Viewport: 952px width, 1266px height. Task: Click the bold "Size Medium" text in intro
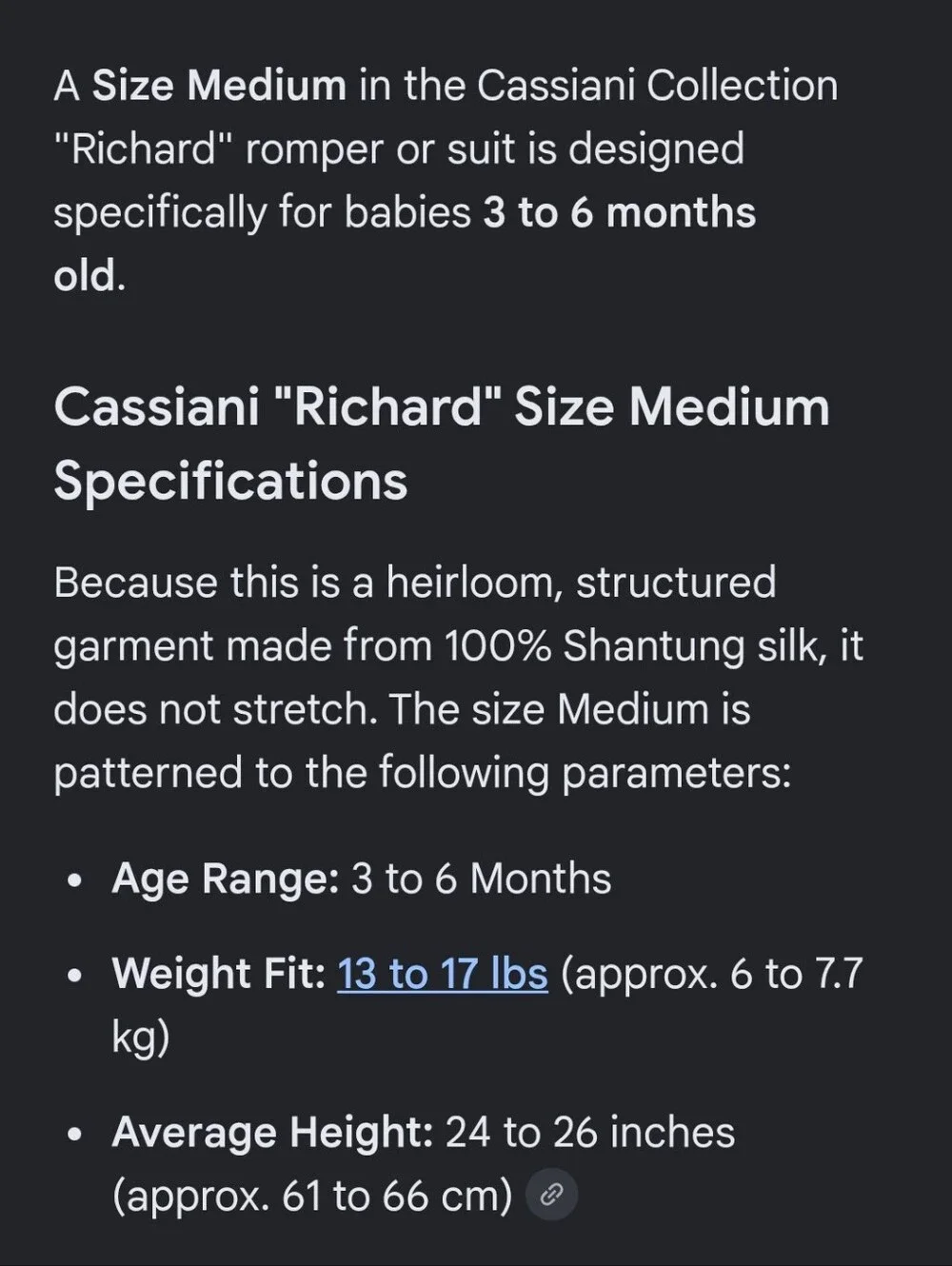pyautogui.click(x=219, y=86)
